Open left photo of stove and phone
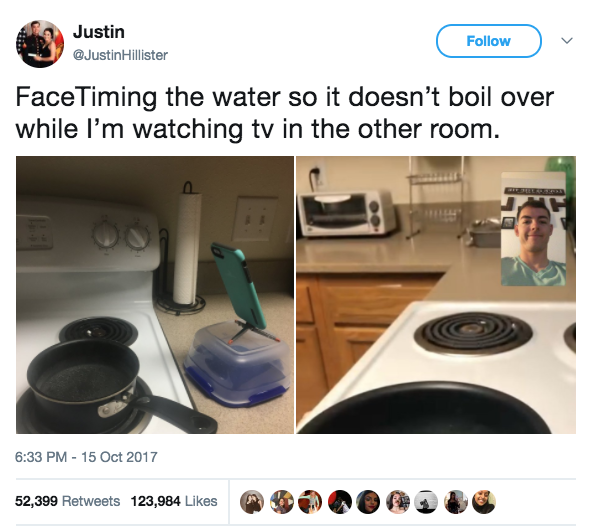This screenshot has width=604, height=530. click(155, 295)
